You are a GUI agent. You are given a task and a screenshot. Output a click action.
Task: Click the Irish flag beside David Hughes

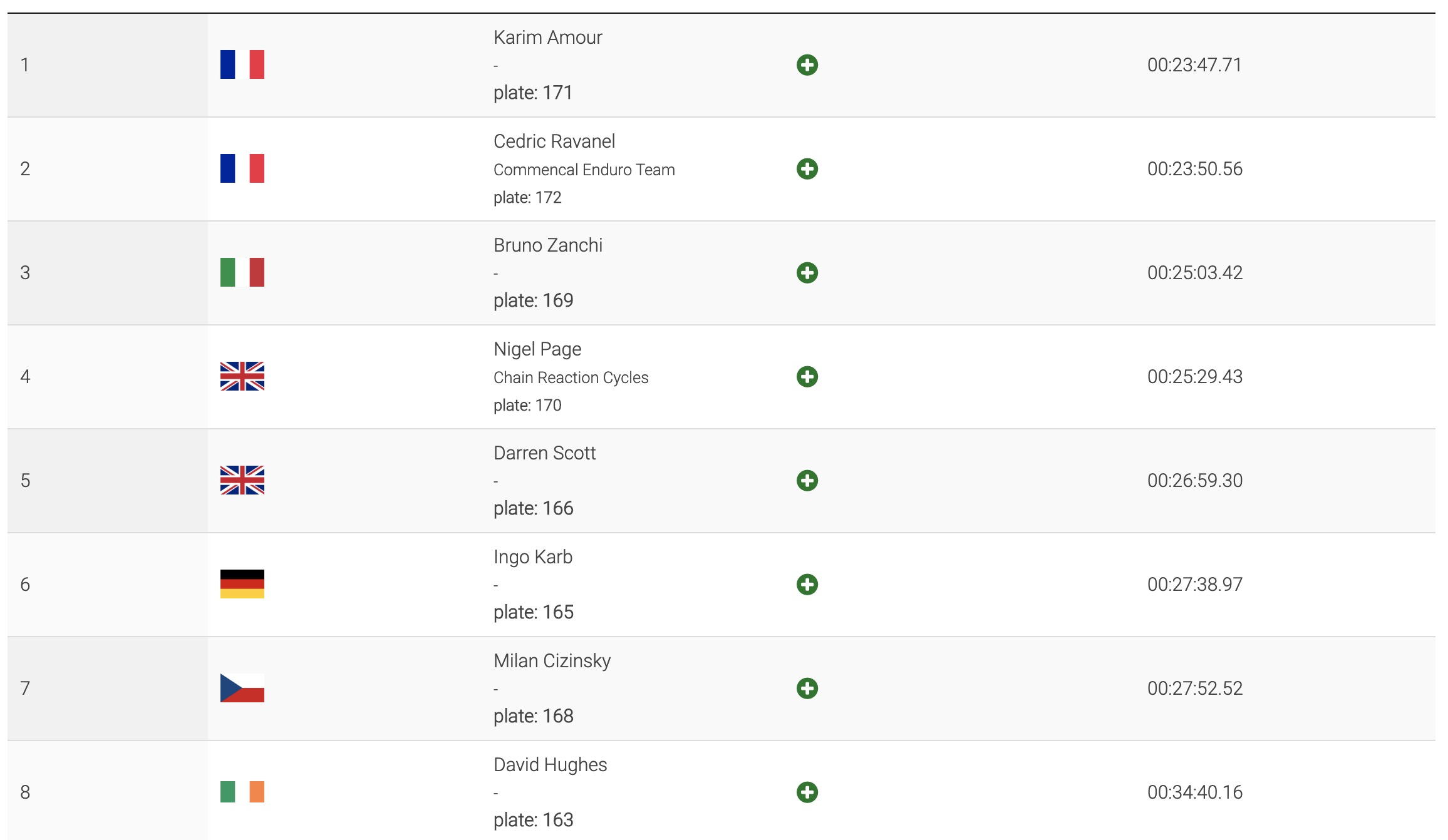click(242, 792)
